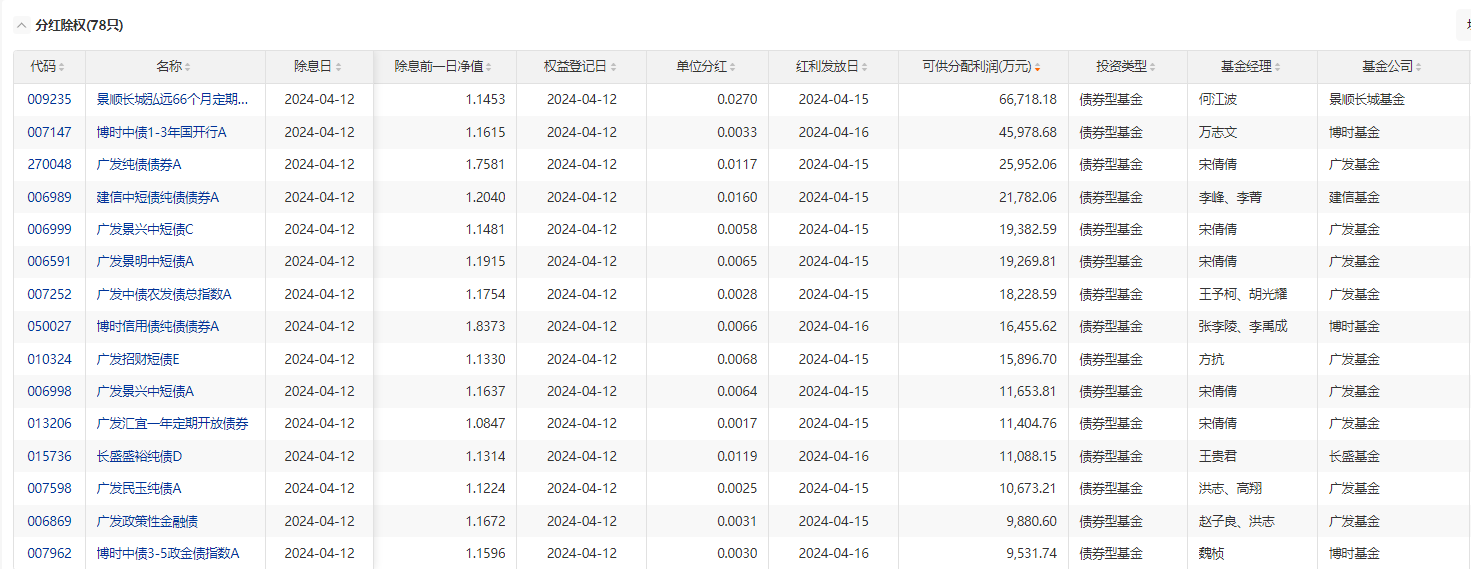Collapse the 分红除权(78只) section chevron
The height and width of the screenshot is (569, 1471).
(21, 25)
